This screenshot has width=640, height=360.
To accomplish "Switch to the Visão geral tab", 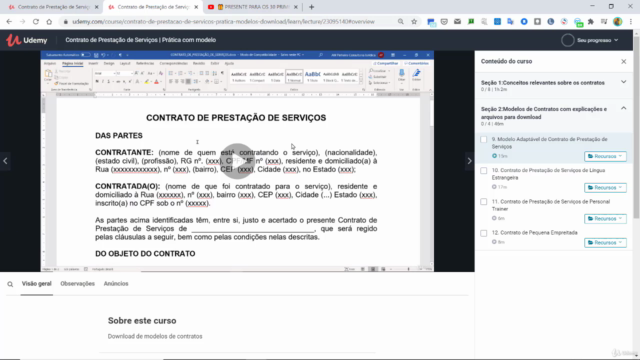I will tap(37, 284).
